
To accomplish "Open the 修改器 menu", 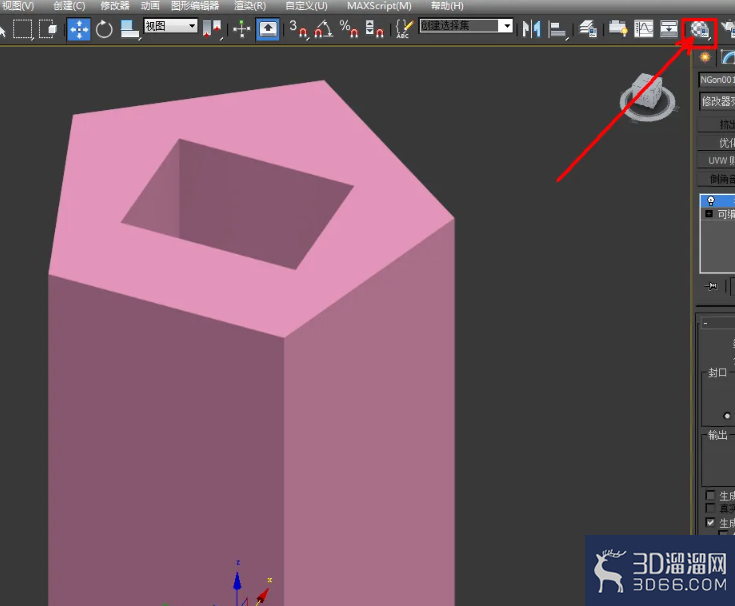I will (115, 6).
